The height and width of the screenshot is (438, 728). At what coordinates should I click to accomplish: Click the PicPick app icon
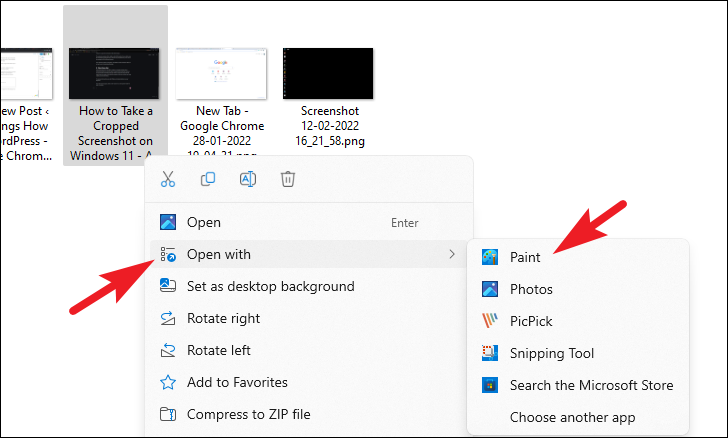pyautogui.click(x=490, y=321)
